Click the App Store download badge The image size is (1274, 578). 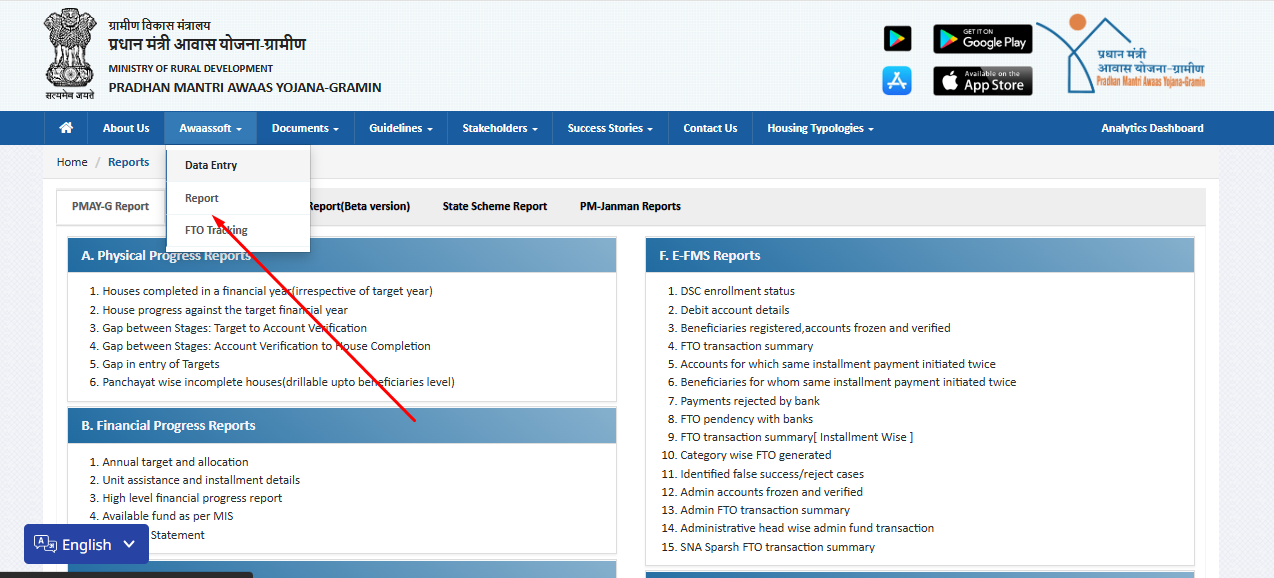[982, 81]
